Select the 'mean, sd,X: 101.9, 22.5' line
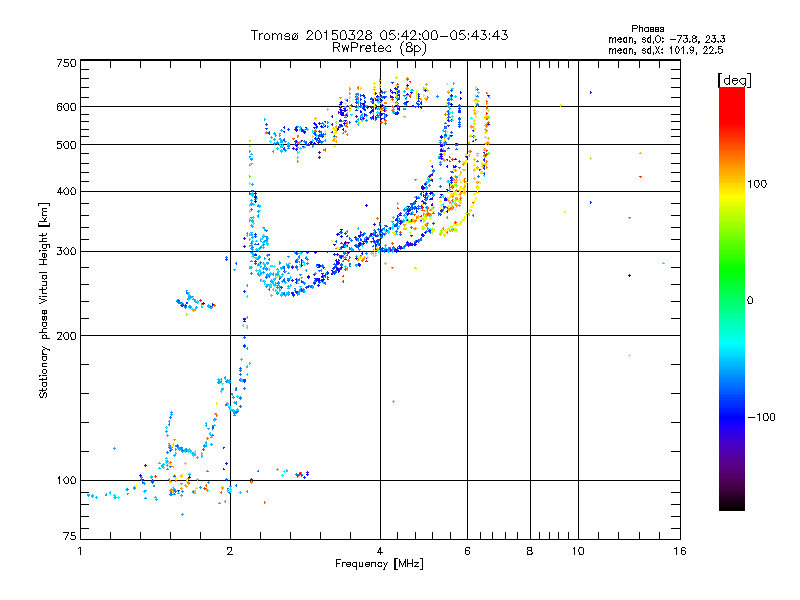800x600 pixels. 665,50
